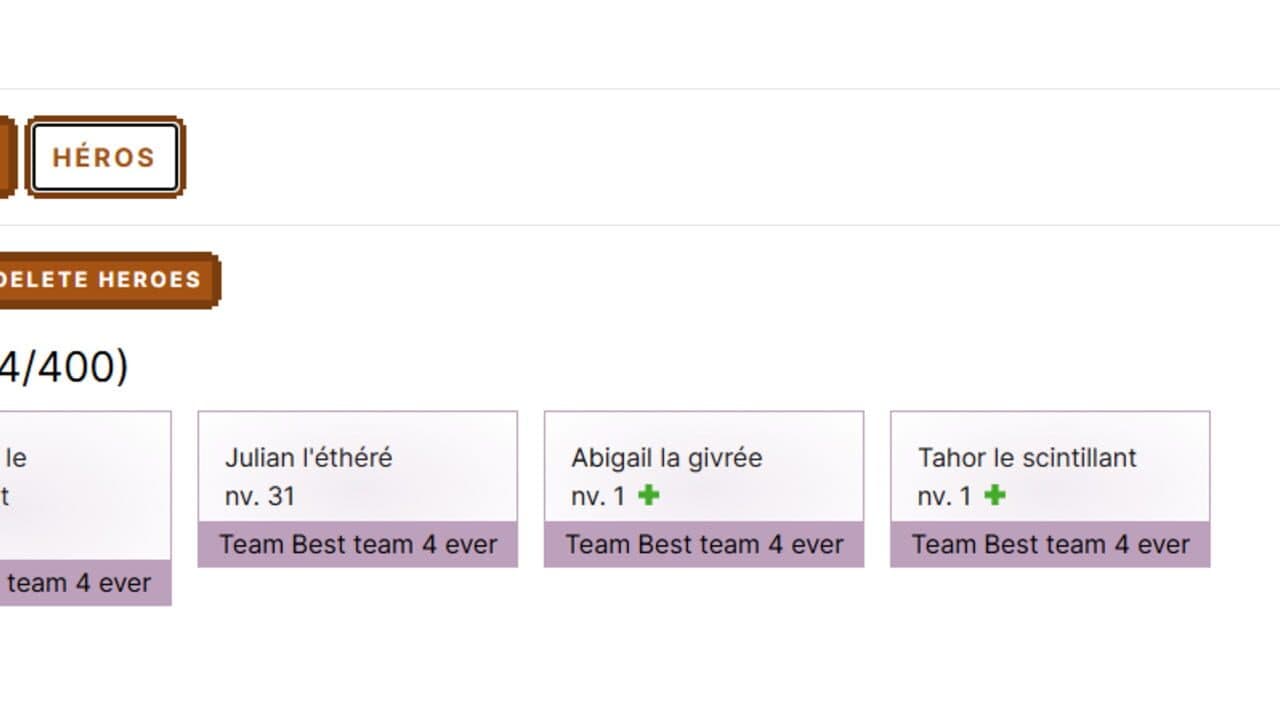Click the team label under Julian l'éthéré
This screenshot has height=720, width=1280.
click(358, 544)
